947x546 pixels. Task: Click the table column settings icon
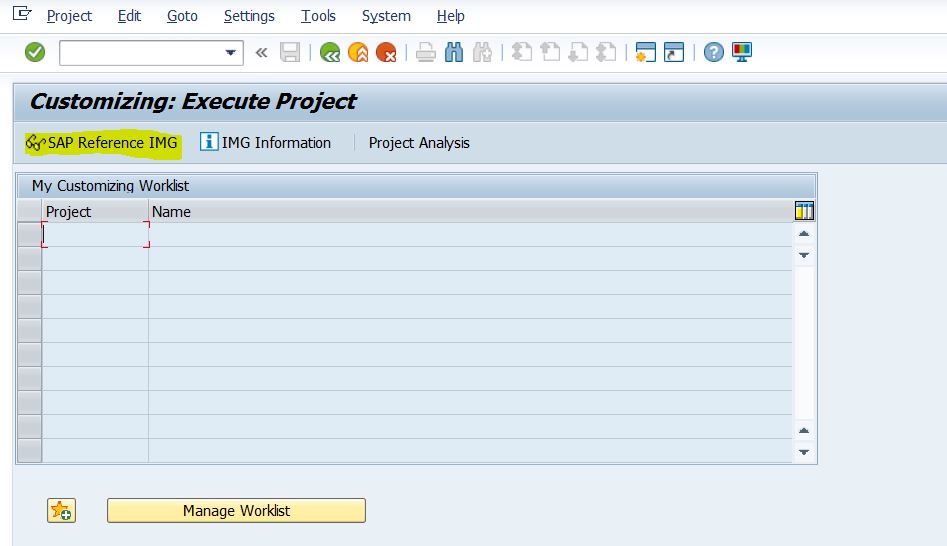[804, 211]
